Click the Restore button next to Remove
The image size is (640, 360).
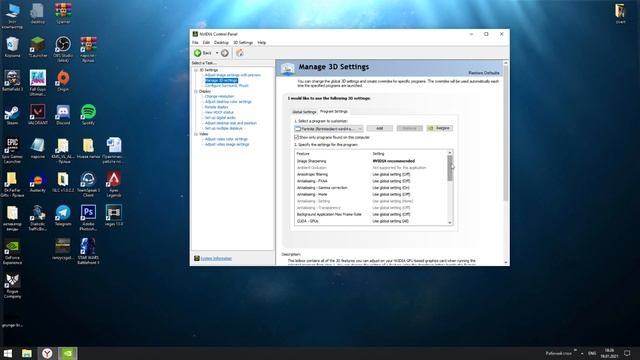pyautogui.click(x=440, y=129)
